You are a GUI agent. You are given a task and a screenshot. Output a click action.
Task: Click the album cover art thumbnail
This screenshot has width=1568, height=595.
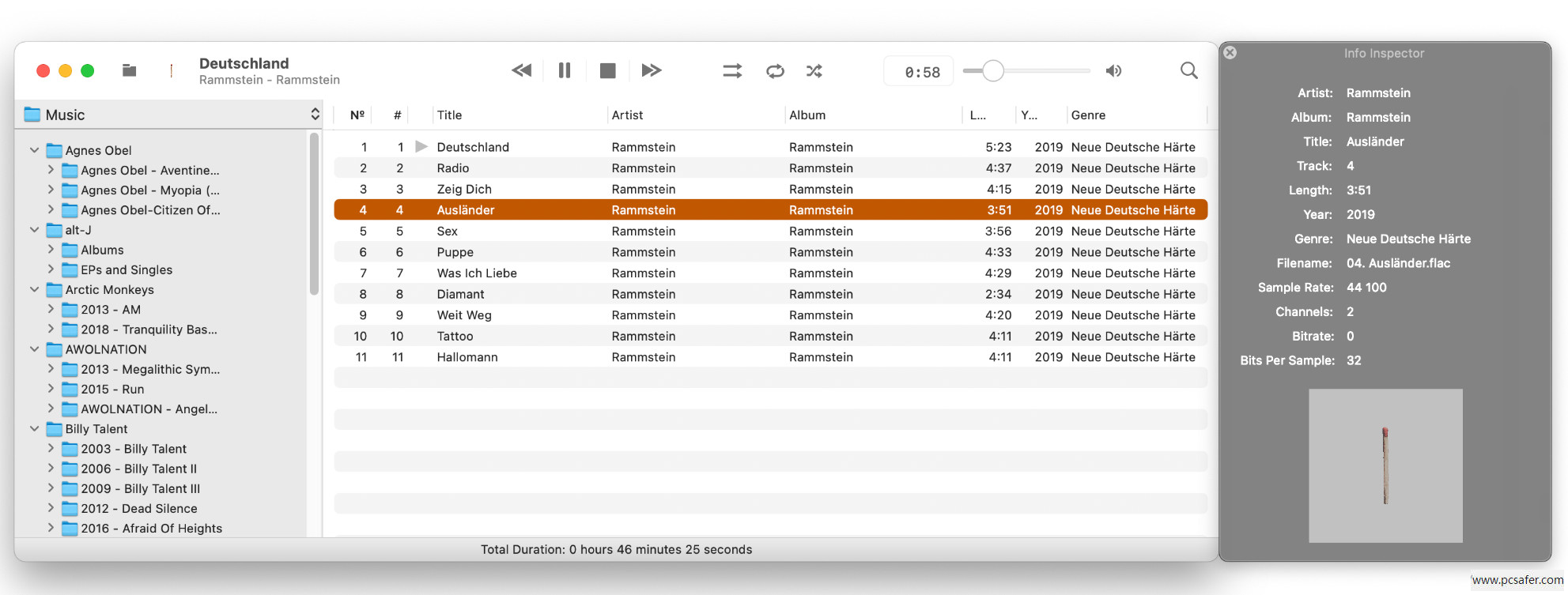point(1385,465)
